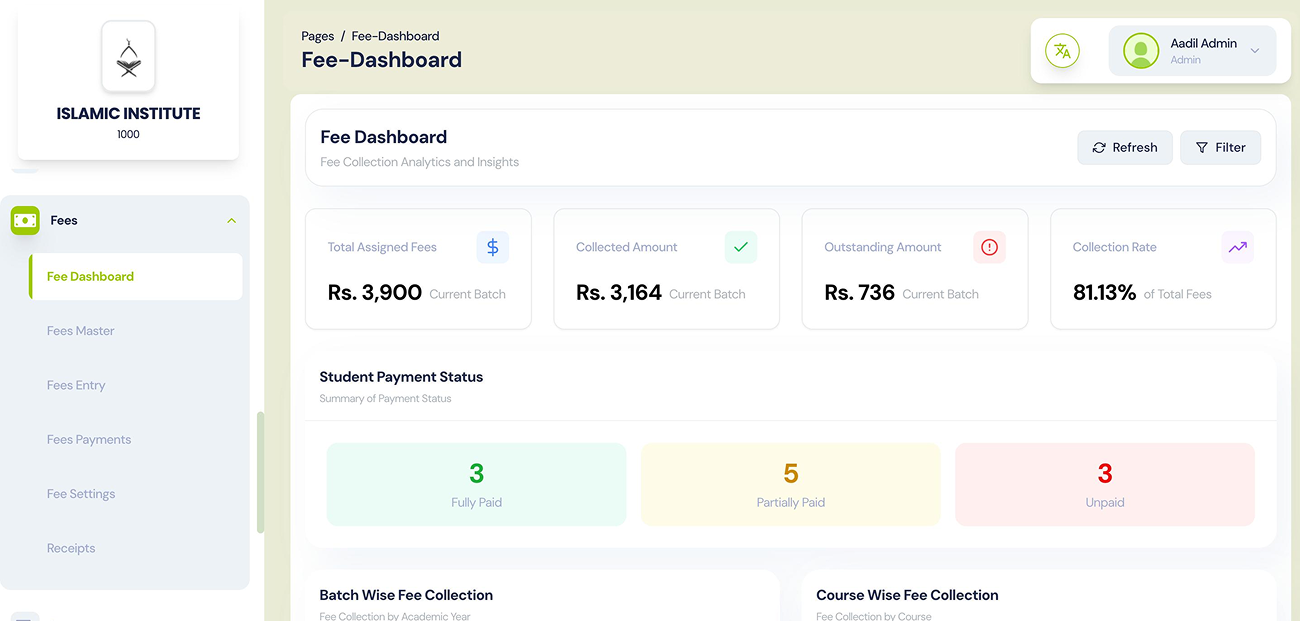Click the Pages breadcrumb link
This screenshot has height=621, width=1300.
[318, 36]
